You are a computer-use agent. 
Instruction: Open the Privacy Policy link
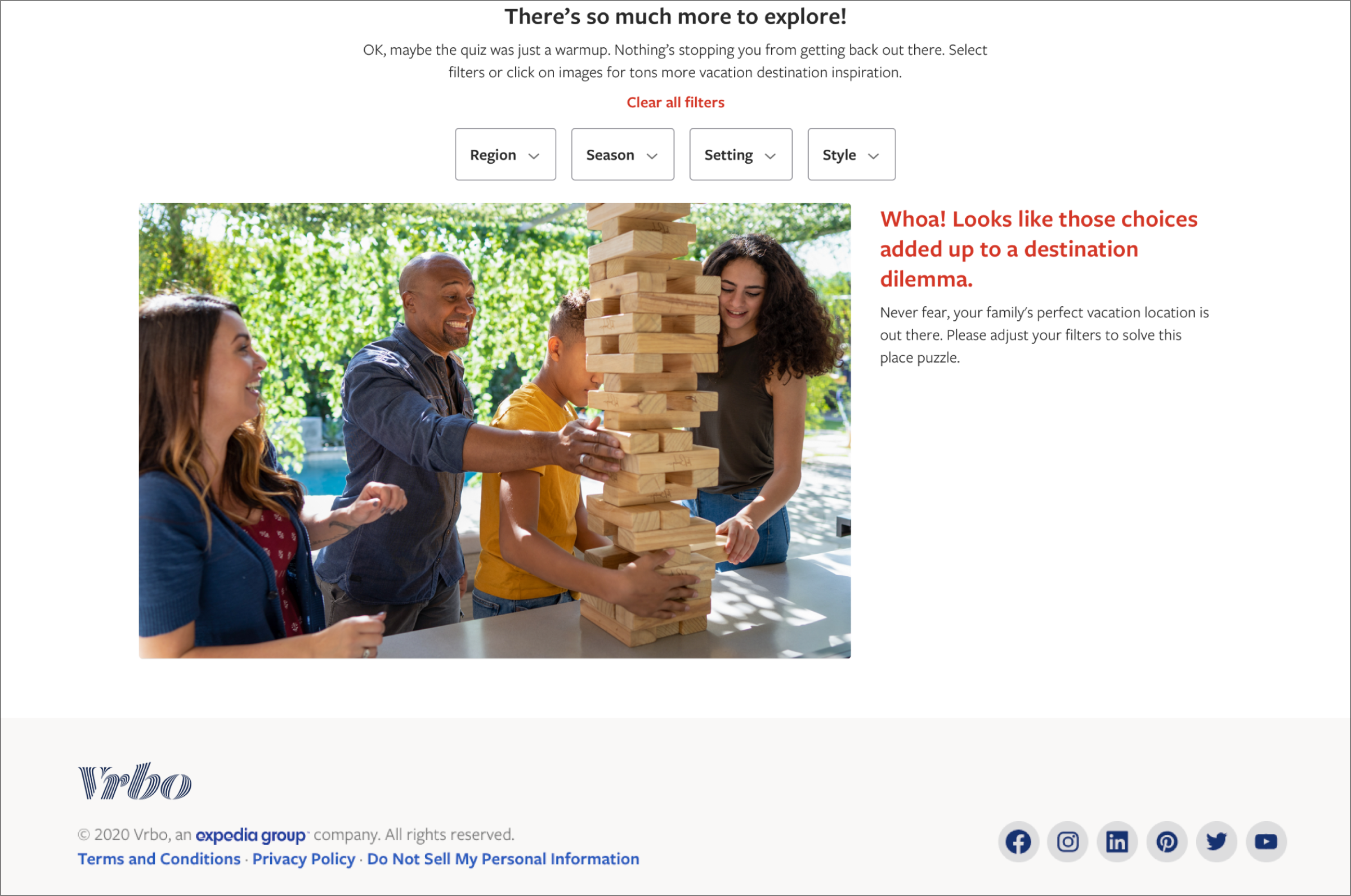[x=303, y=859]
